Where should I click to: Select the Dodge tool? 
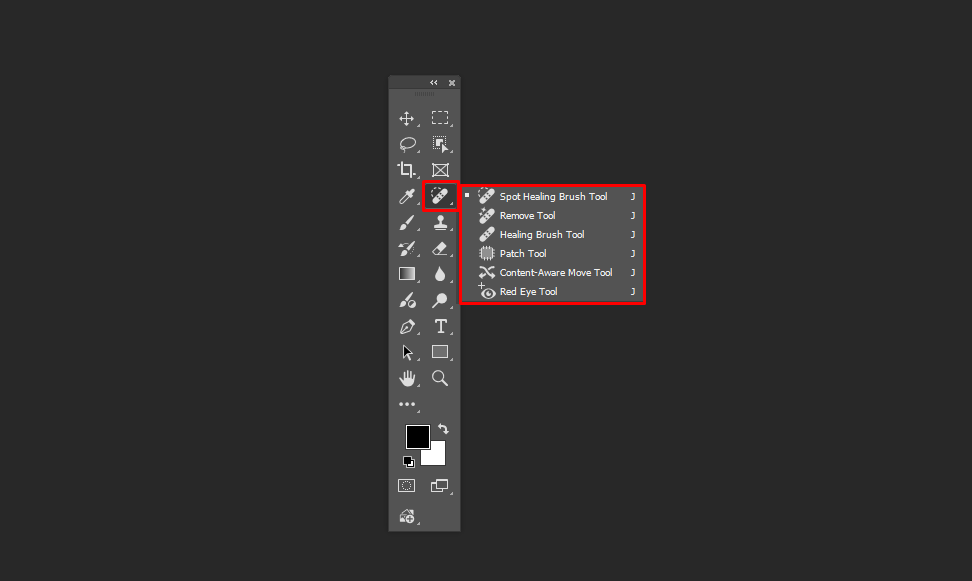pos(440,301)
